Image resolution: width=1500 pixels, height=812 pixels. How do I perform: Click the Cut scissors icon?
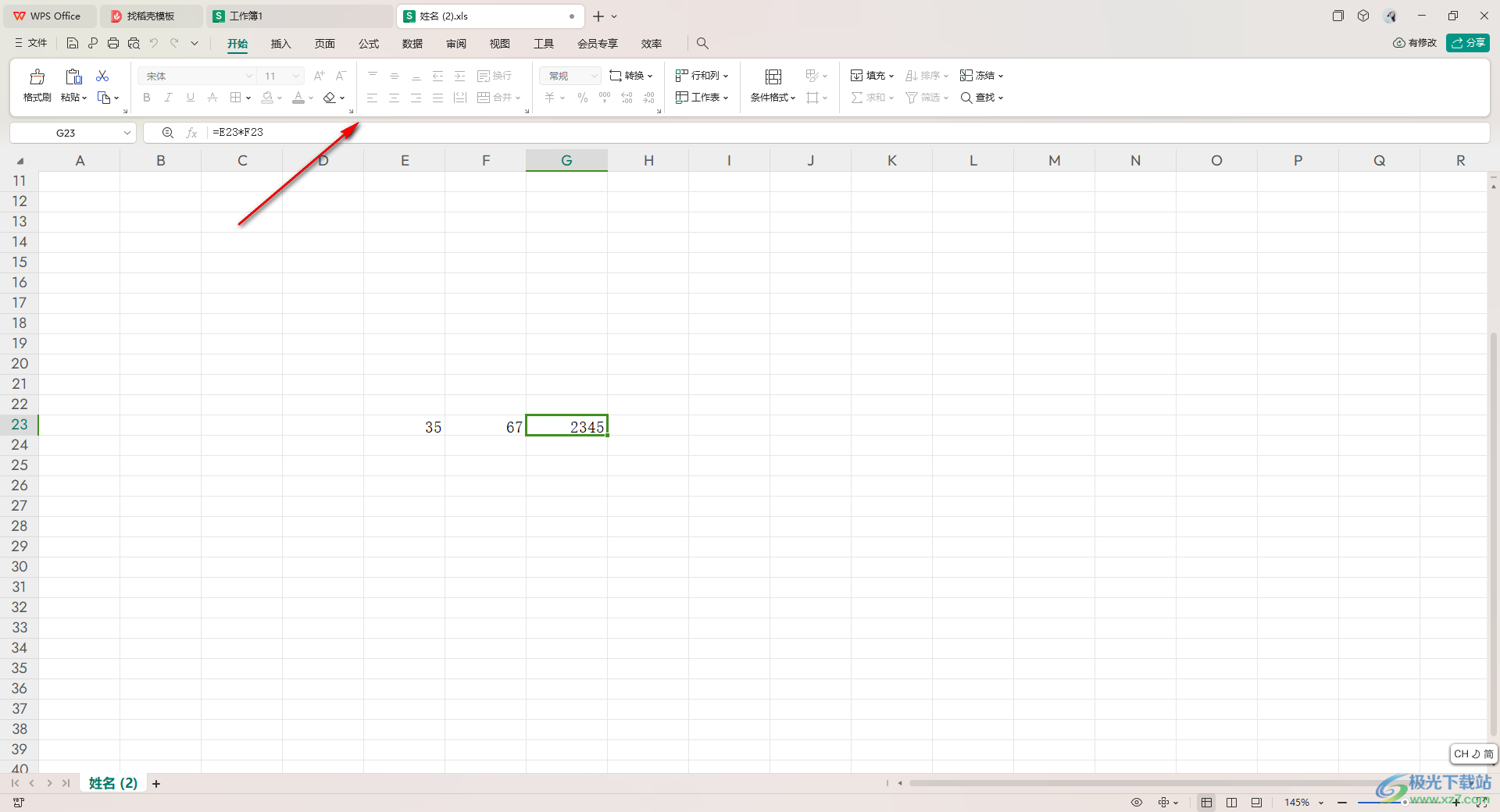pos(102,76)
